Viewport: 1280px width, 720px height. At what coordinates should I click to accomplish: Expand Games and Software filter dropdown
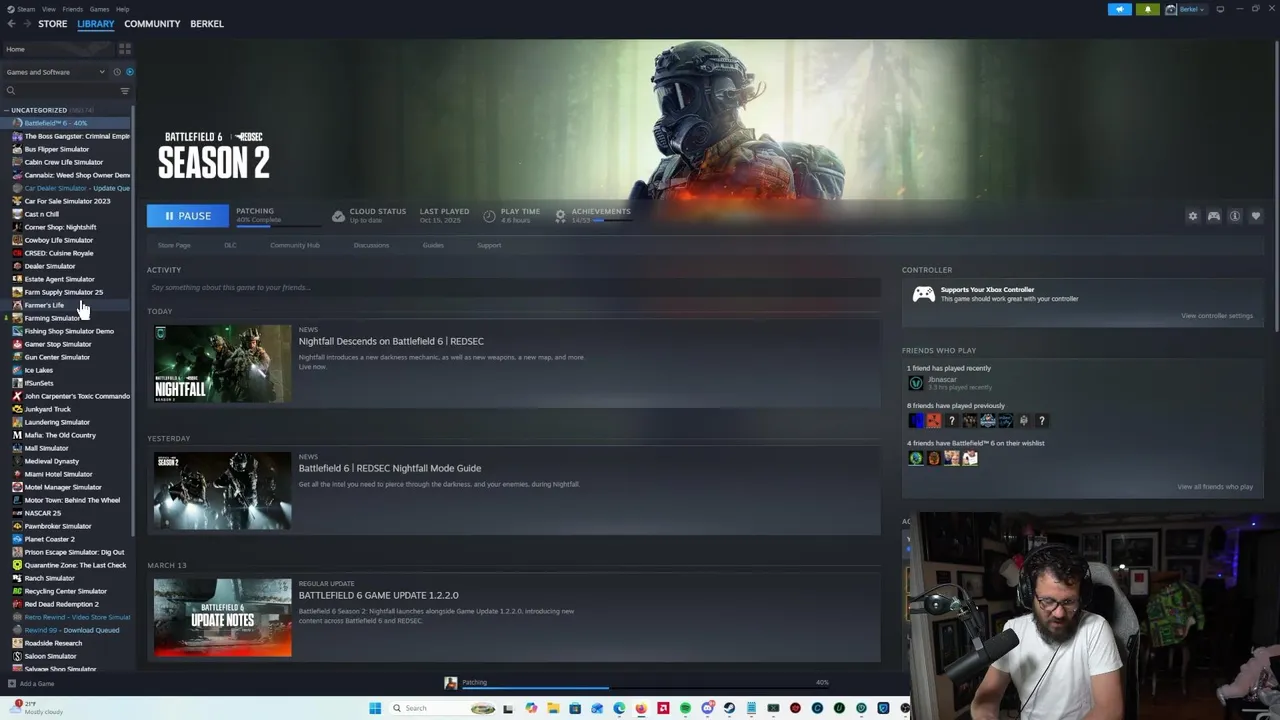[55, 72]
